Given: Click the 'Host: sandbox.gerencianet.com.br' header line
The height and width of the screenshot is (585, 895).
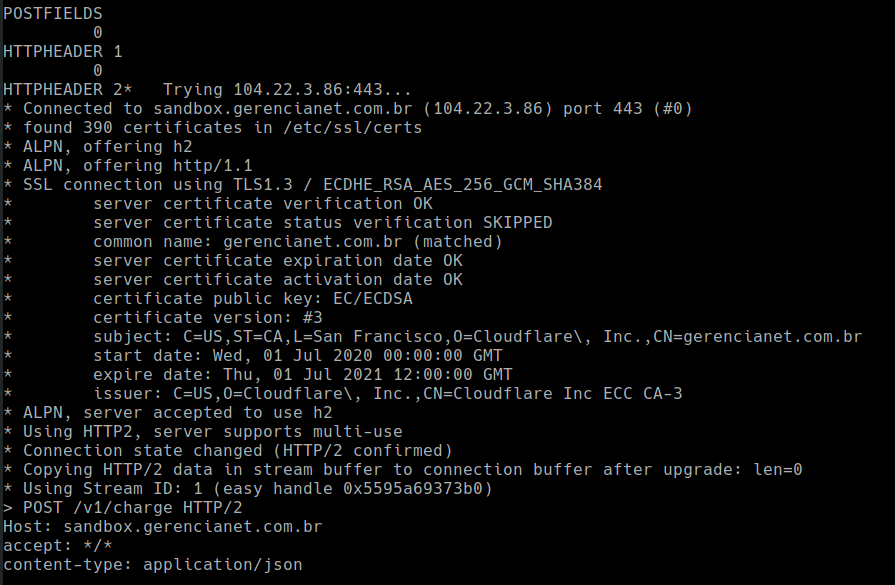Looking at the screenshot, I should (x=163, y=526).
